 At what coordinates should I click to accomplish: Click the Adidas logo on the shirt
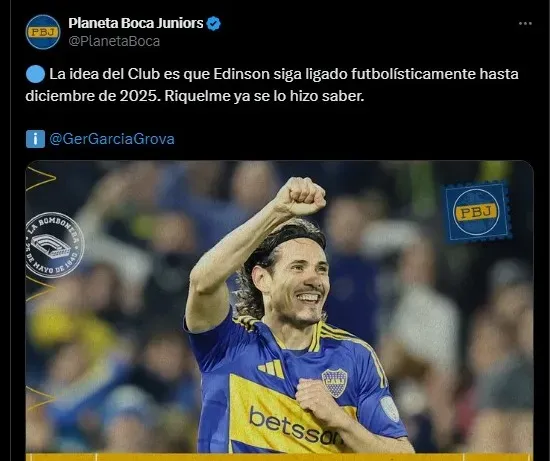pyautogui.click(x=271, y=369)
